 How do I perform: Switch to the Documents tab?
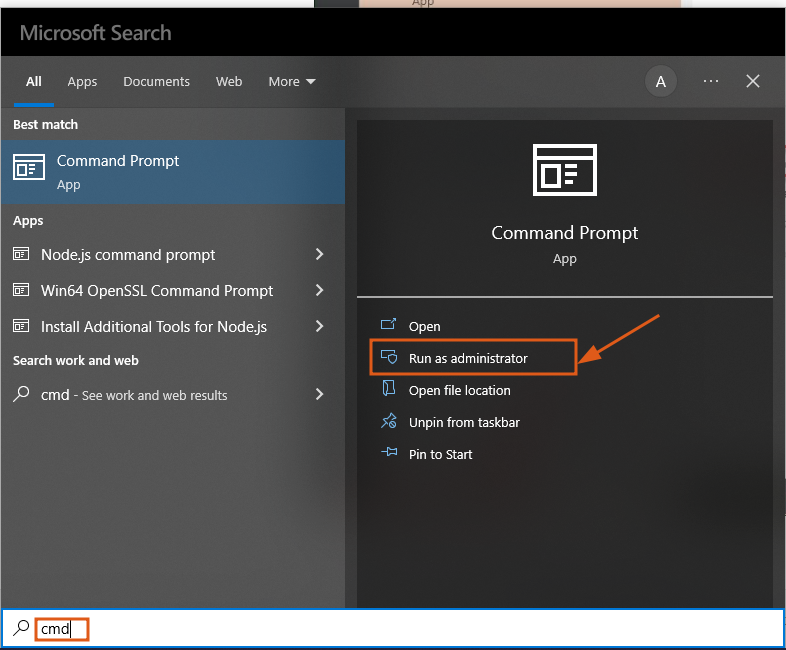click(156, 81)
